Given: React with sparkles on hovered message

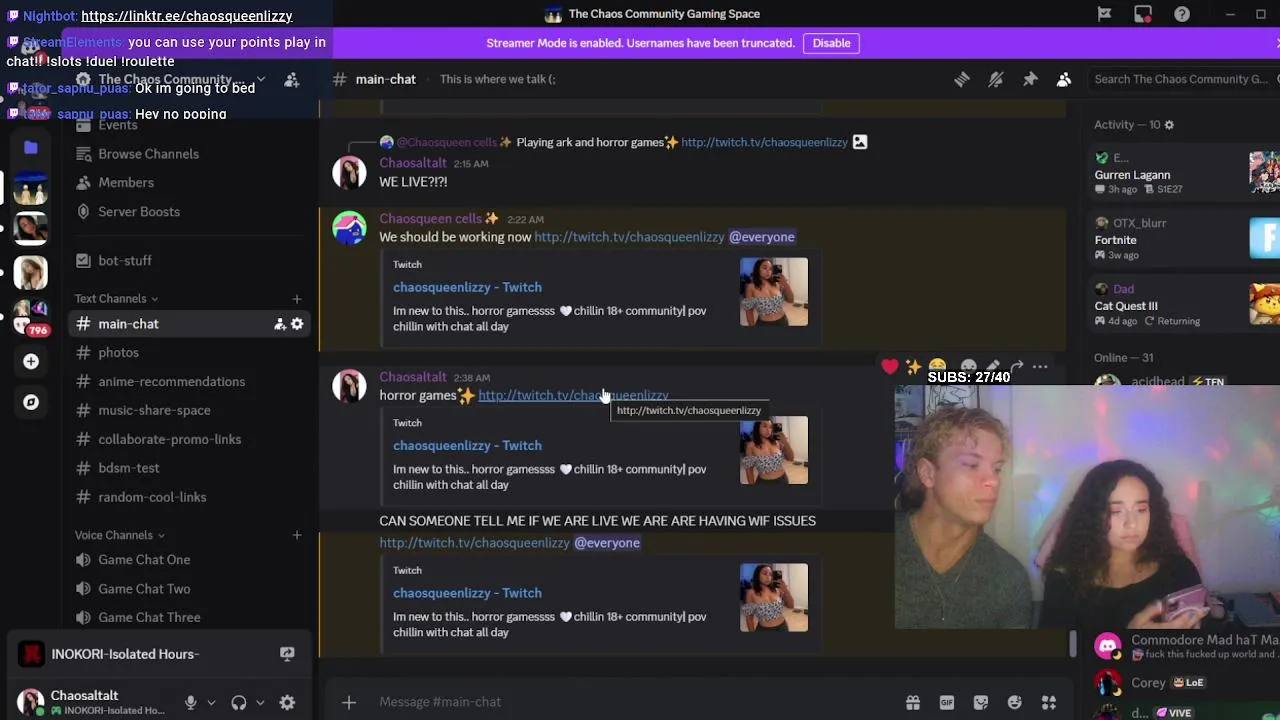Looking at the screenshot, I should click(x=914, y=367).
